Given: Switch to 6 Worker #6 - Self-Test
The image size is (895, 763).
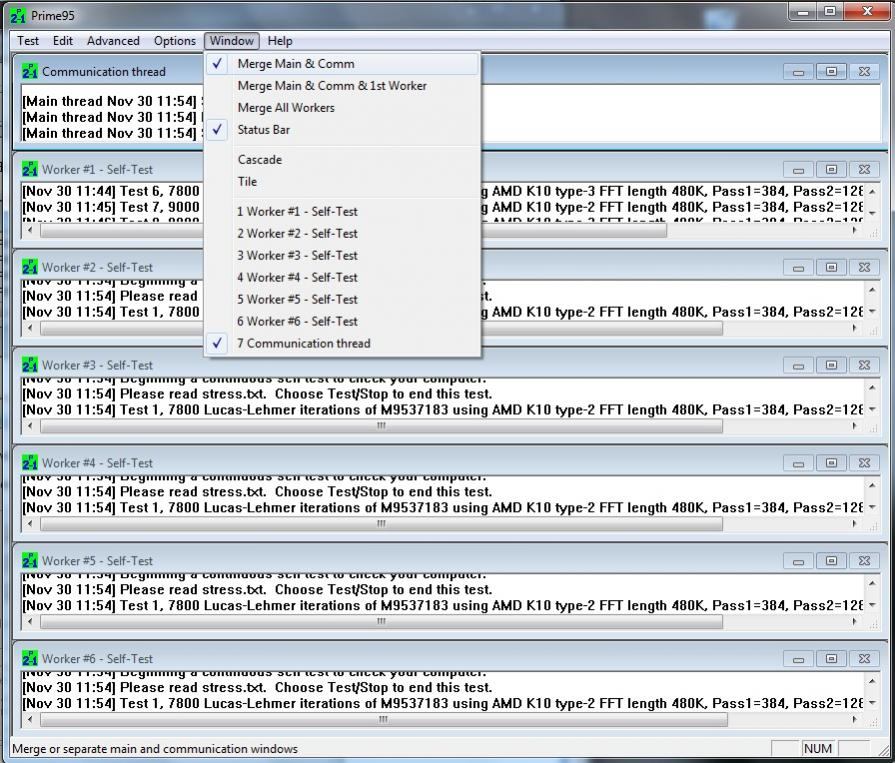Looking at the screenshot, I should 342,321.
